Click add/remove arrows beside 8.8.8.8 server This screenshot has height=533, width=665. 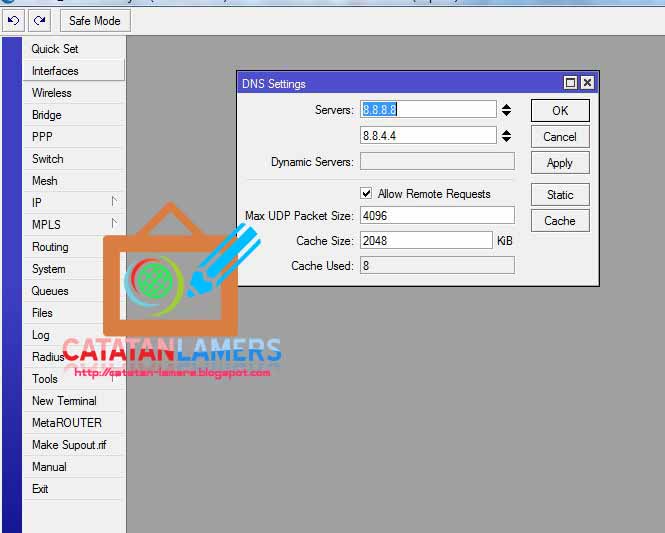tap(506, 110)
